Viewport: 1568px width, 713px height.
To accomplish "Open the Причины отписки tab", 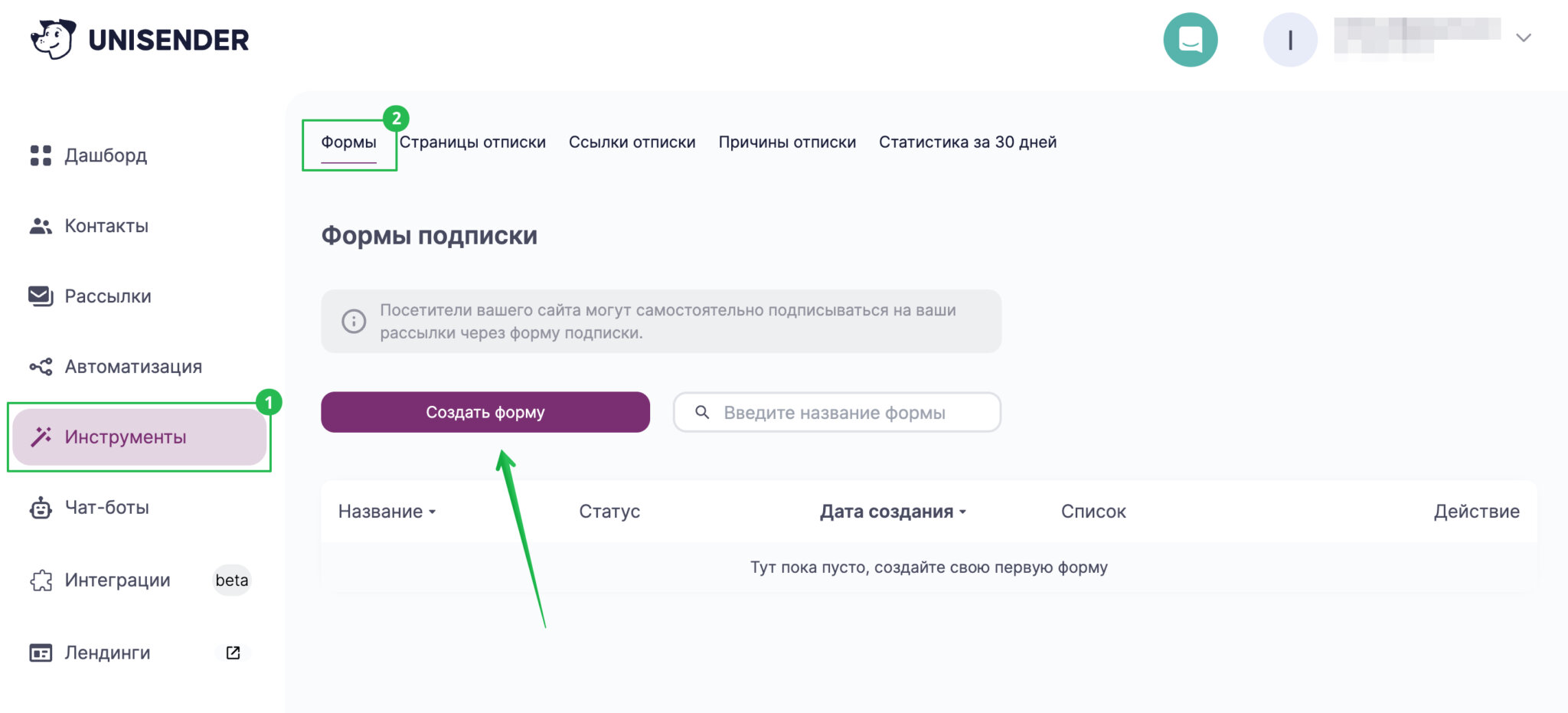I will (x=786, y=142).
